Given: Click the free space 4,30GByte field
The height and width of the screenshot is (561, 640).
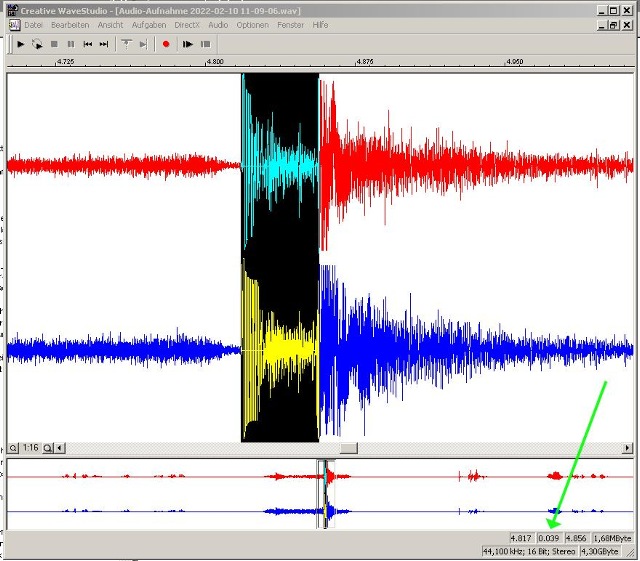Looking at the screenshot, I should [600, 552].
